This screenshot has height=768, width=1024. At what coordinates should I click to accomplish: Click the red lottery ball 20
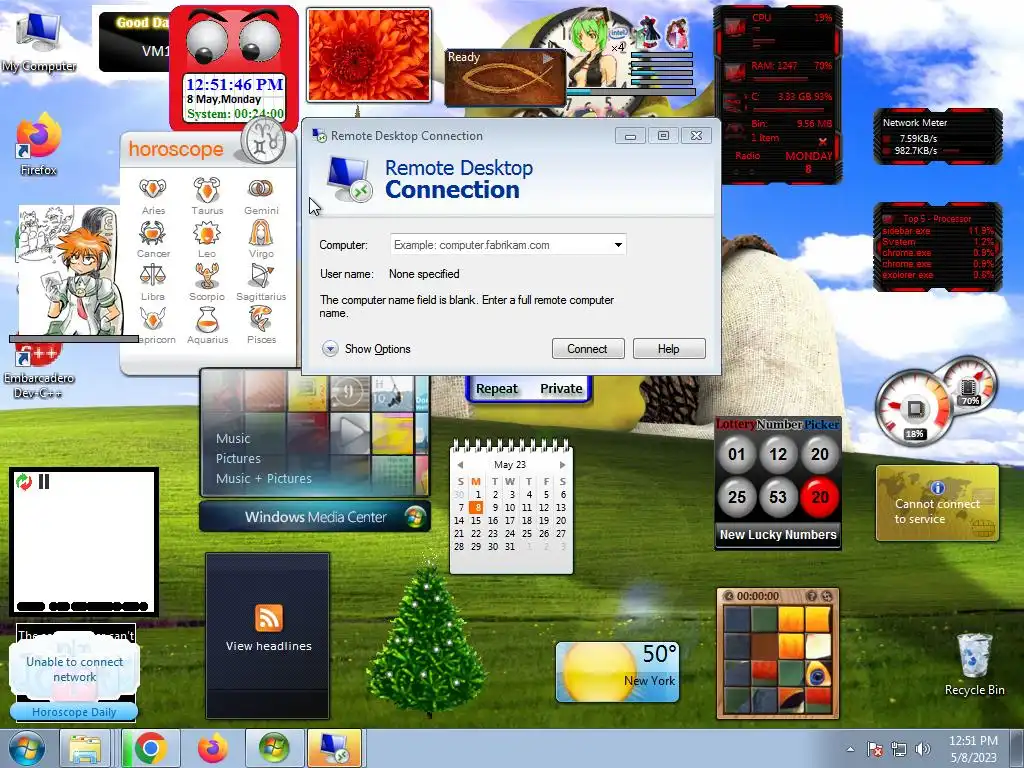pos(820,497)
